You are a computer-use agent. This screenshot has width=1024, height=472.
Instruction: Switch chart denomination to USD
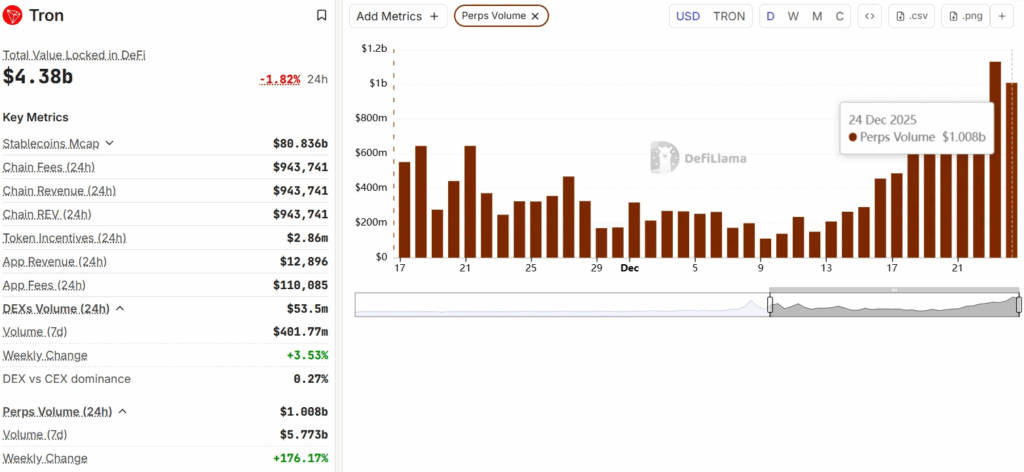point(688,16)
